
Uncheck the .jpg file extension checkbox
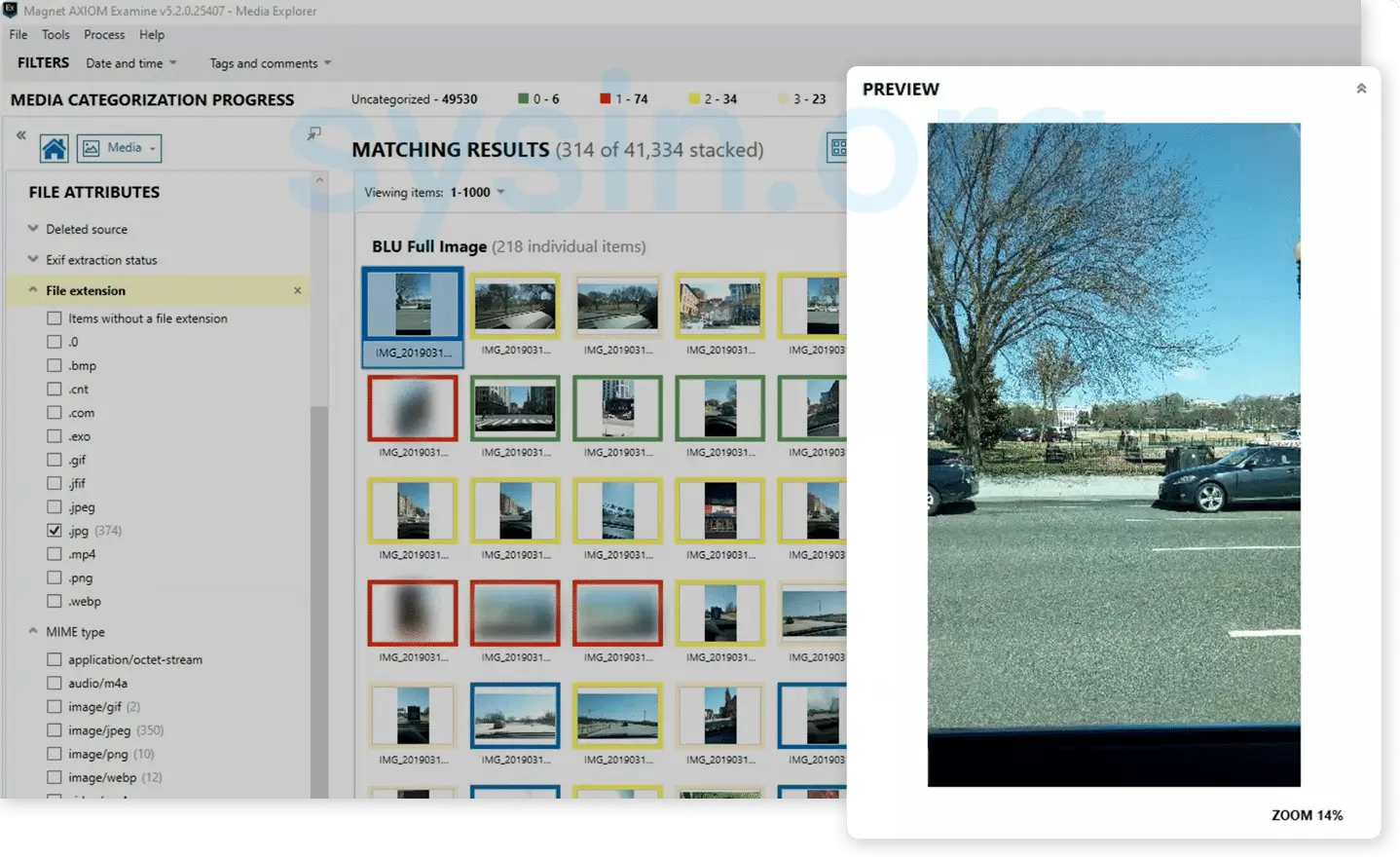click(55, 531)
